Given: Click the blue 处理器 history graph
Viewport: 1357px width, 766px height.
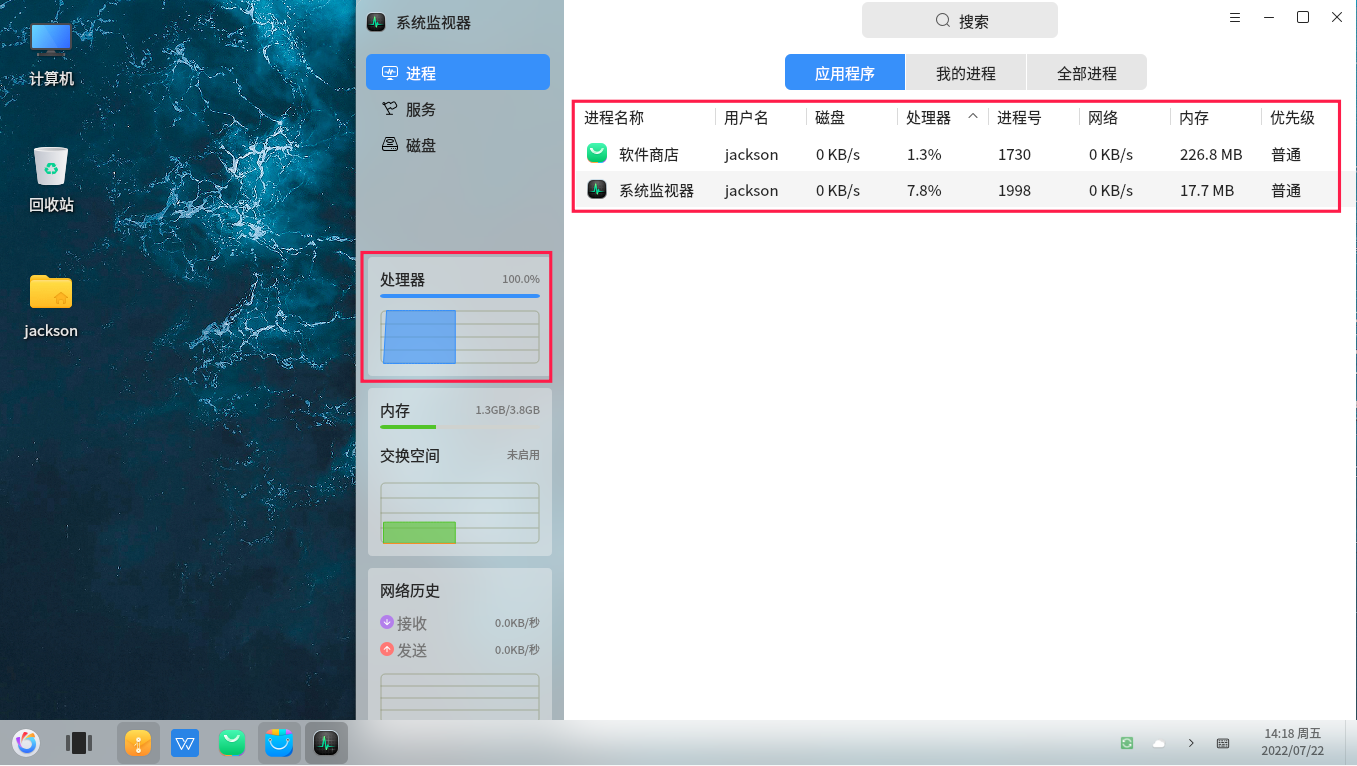Looking at the screenshot, I should coord(460,337).
